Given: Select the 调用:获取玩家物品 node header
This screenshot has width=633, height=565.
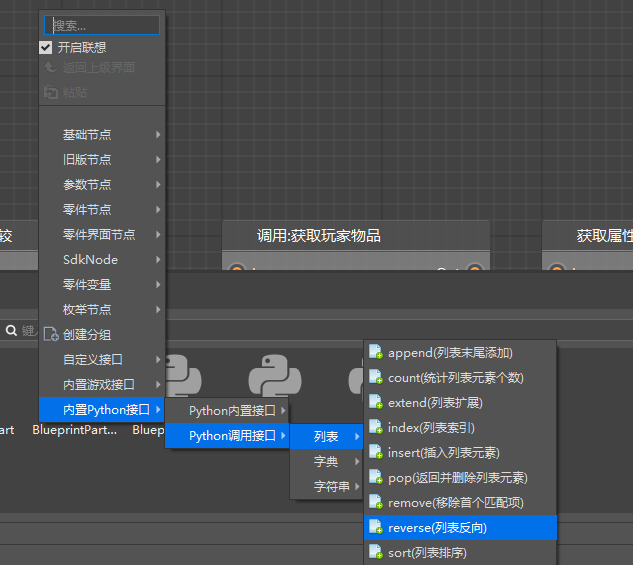Looking at the screenshot, I should [356, 236].
